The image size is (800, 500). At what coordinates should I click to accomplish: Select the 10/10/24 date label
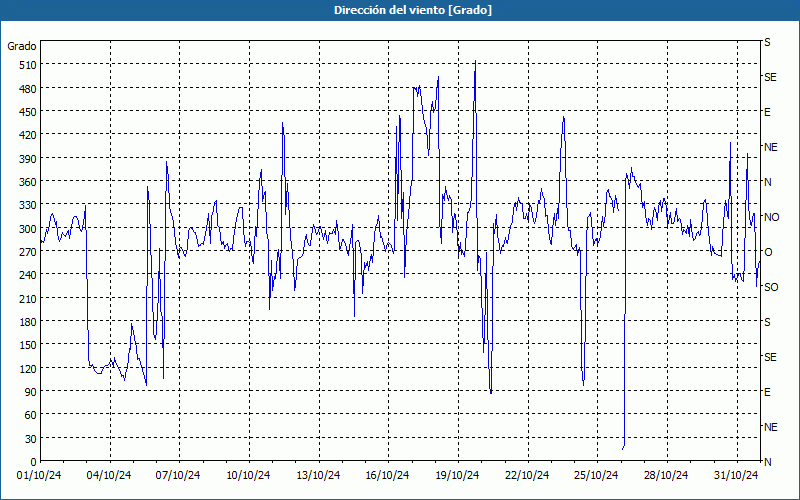click(x=248, y=476)
